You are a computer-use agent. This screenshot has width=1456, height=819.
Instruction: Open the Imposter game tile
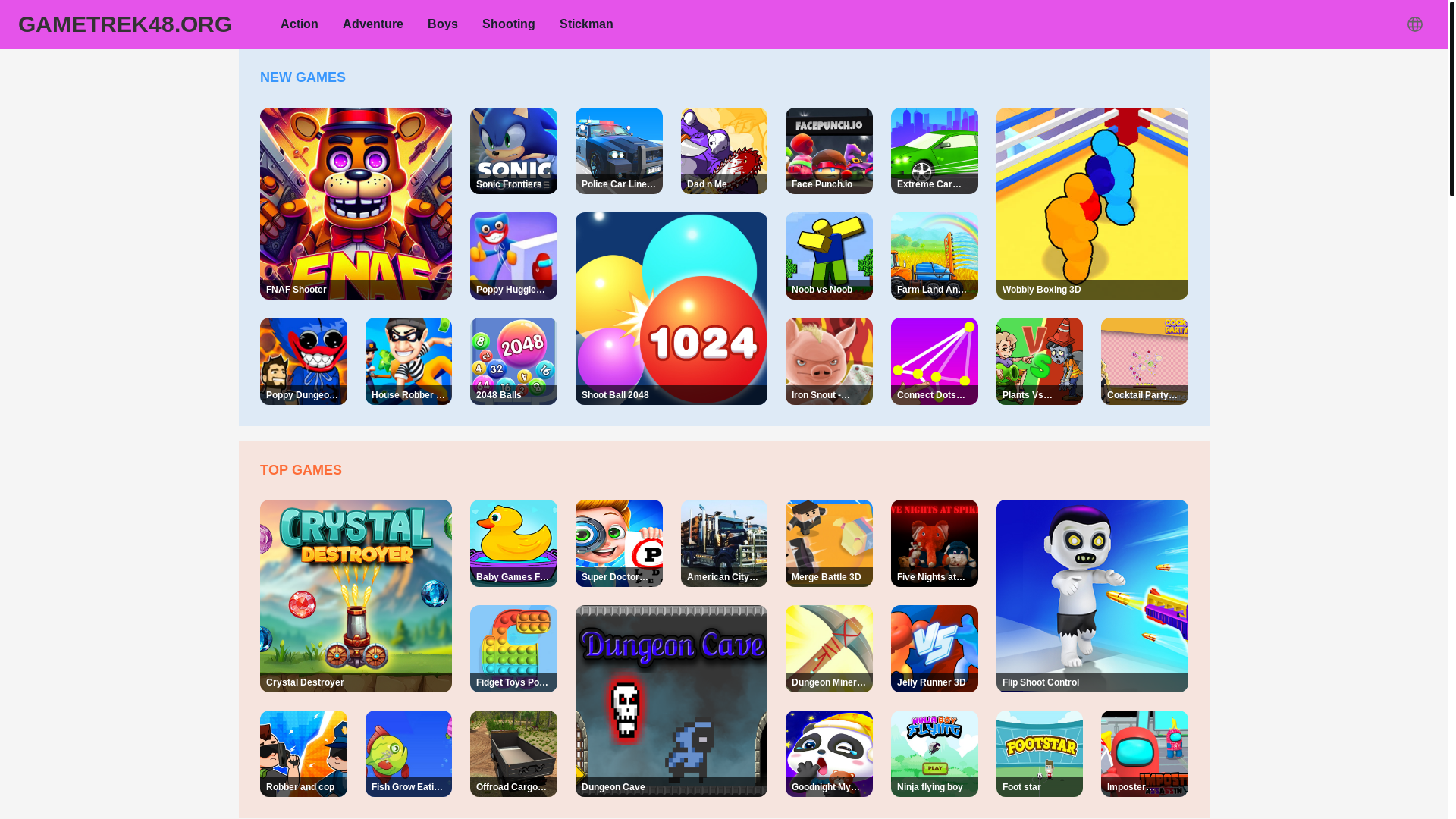point(1144,754)
